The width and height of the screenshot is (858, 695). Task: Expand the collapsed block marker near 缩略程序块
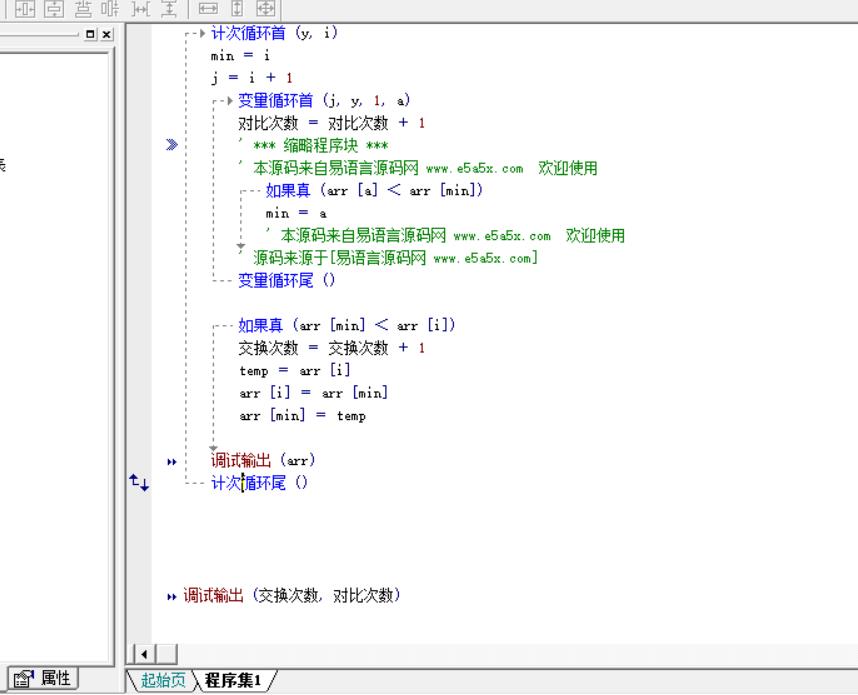pyautogui.click(x=172, y=146)
